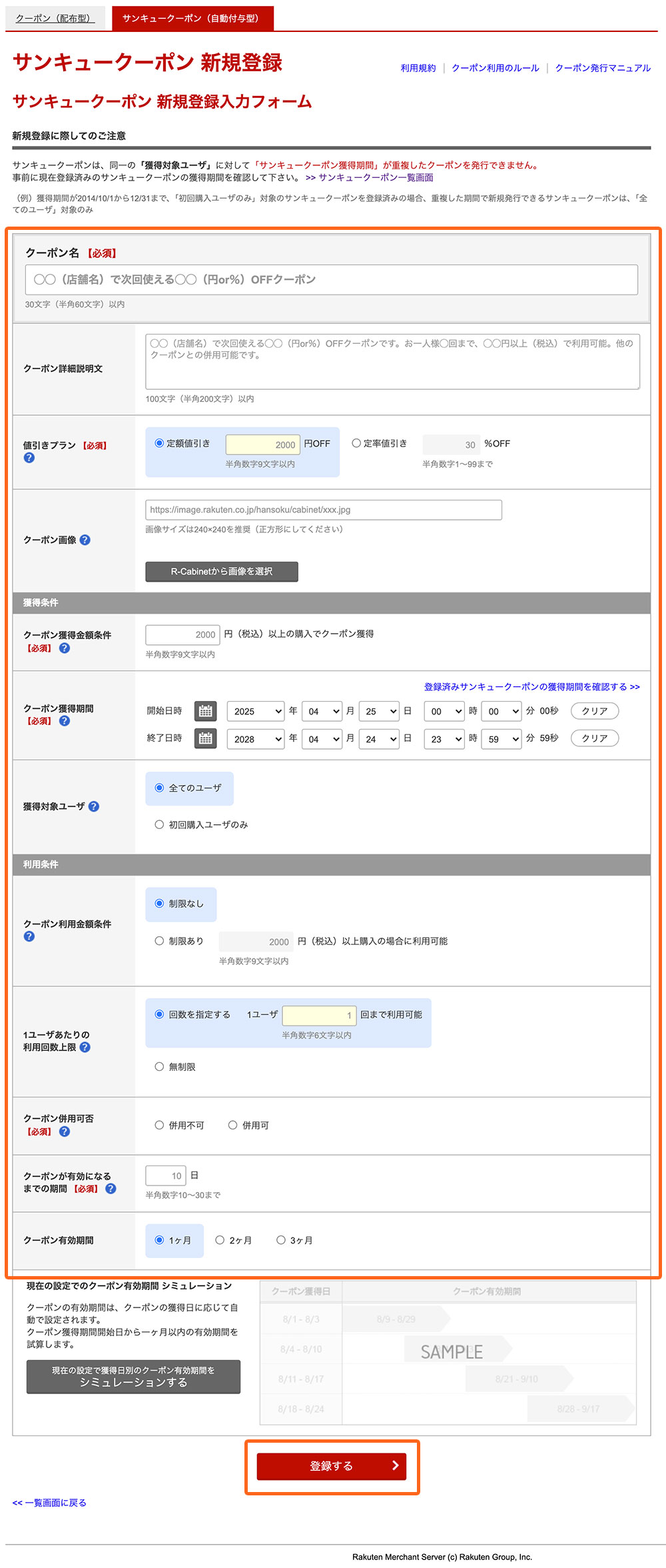
Task: Focus the coupon image URL field
Action: pos(324,510)
